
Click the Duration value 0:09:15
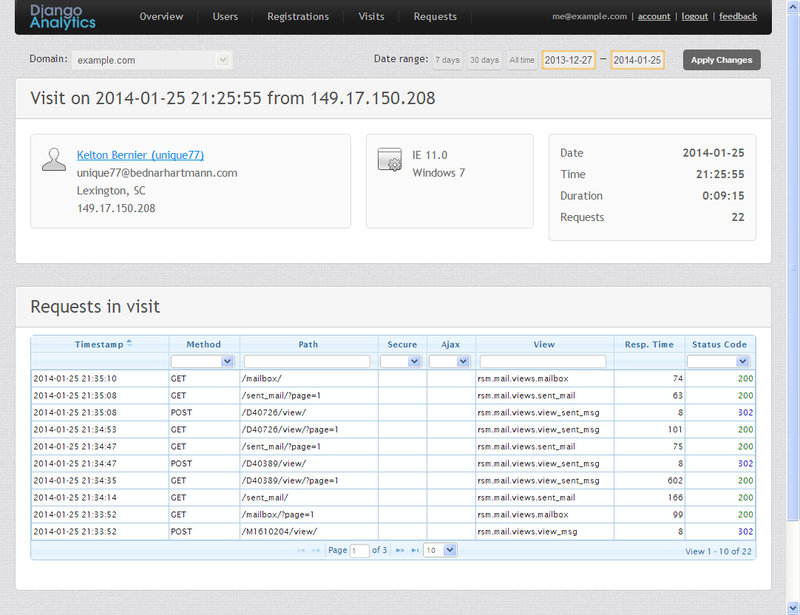723,195
